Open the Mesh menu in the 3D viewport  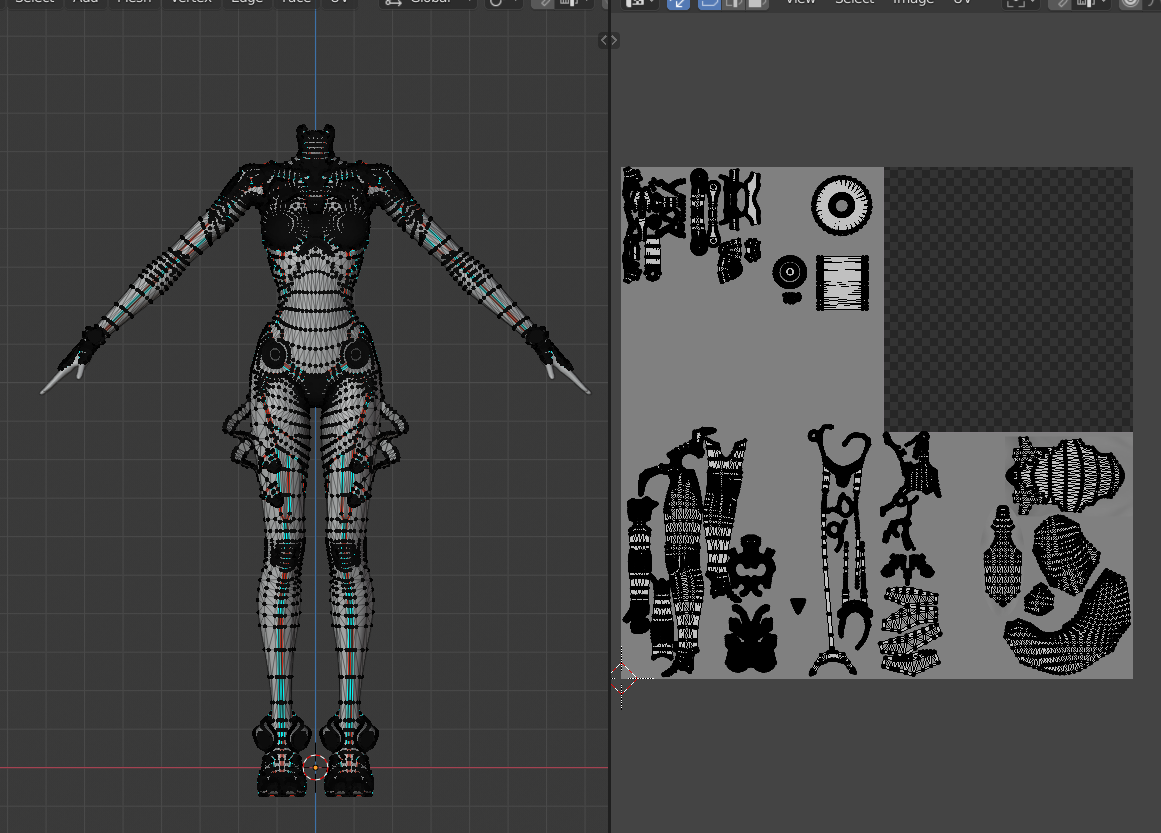click(x=134, y=2)
